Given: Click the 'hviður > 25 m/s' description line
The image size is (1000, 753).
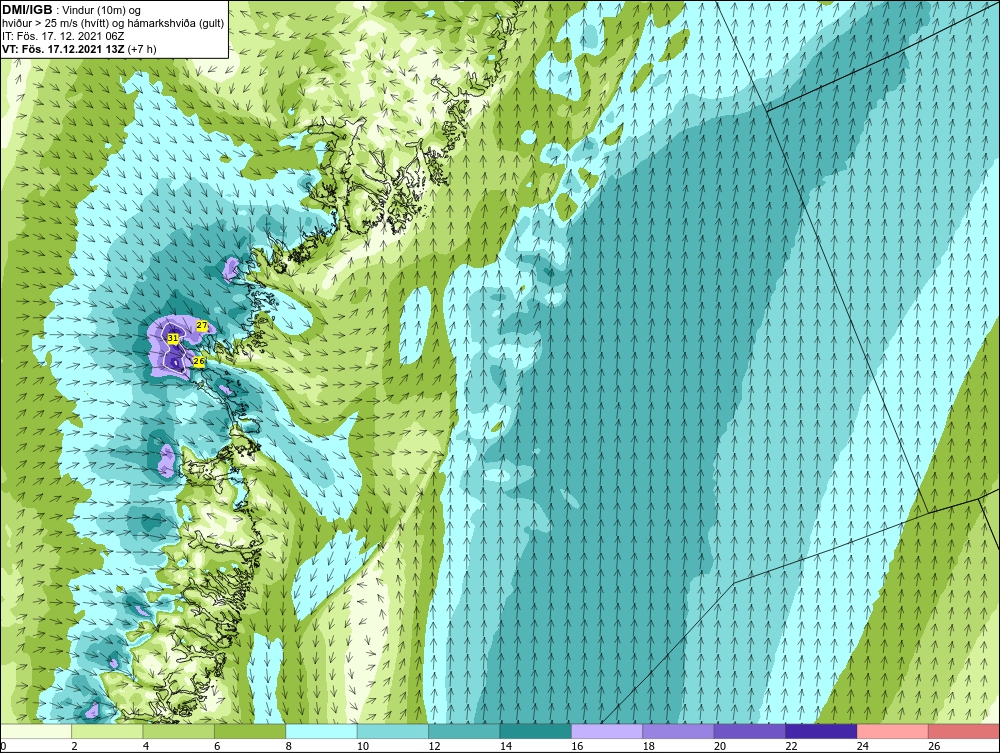Looking at the screenshot, I should pos(113,23).
